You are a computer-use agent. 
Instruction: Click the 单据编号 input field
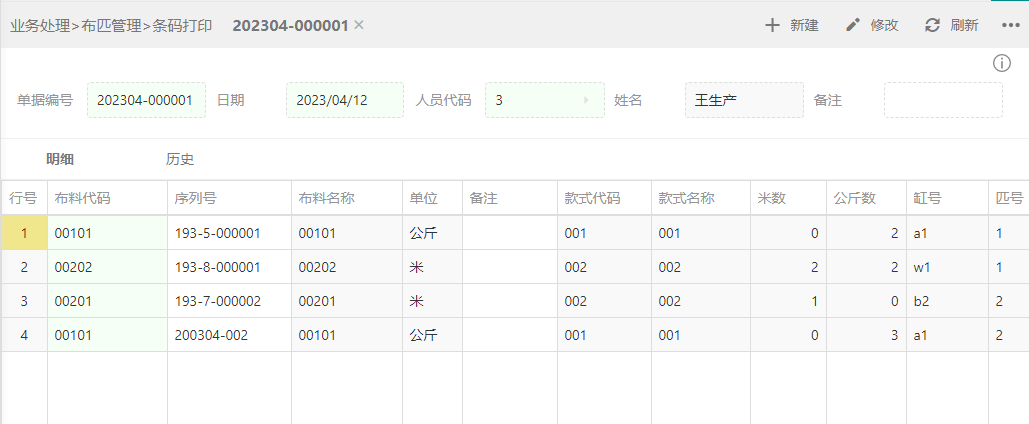146,100
